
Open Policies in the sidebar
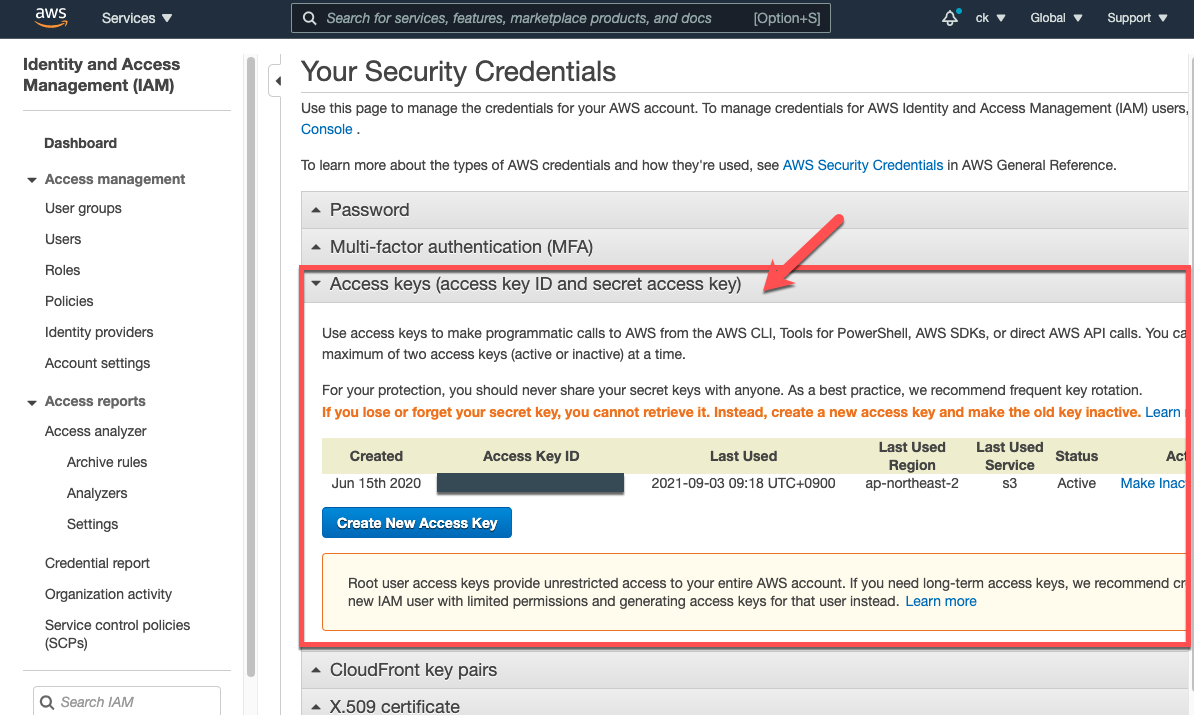pyautogui.click(x=69, y=301)
